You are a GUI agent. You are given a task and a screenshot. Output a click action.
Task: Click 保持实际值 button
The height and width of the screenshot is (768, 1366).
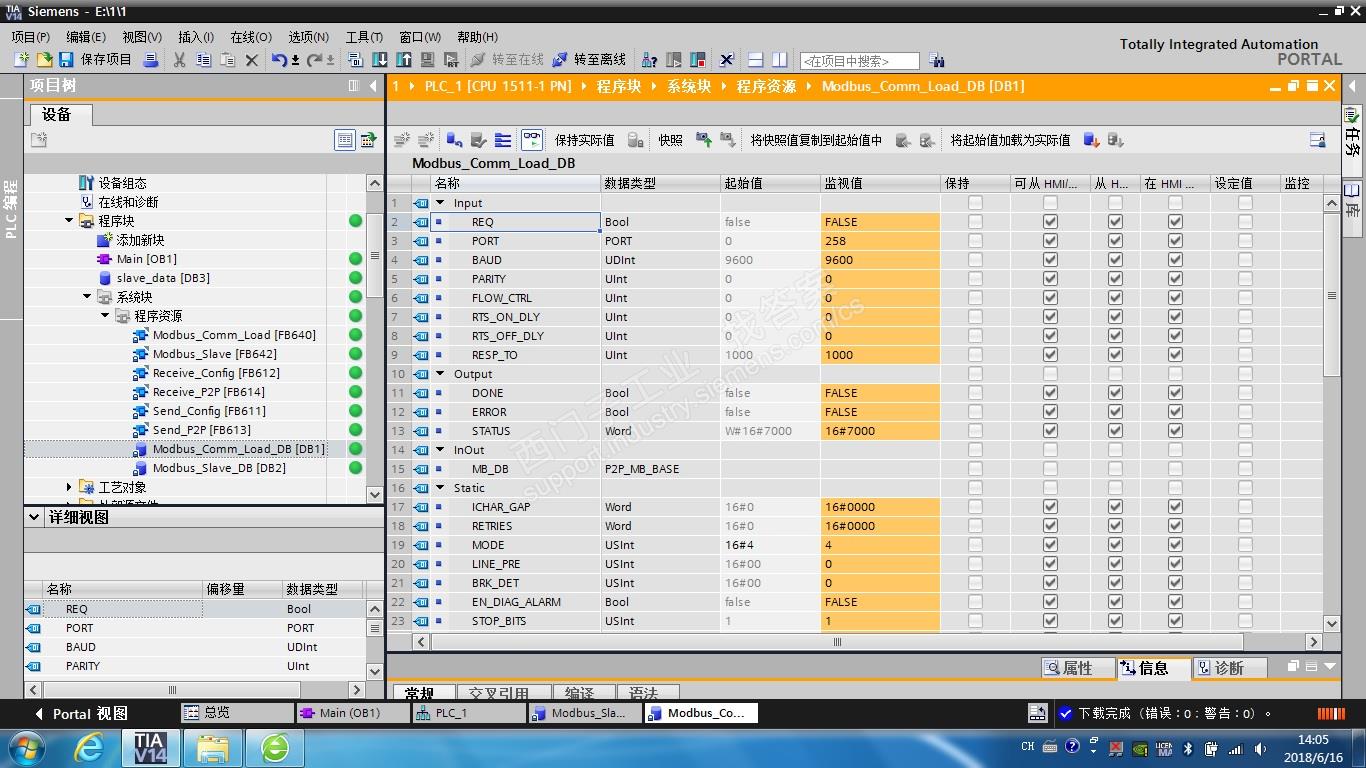(x=585, y=140)
